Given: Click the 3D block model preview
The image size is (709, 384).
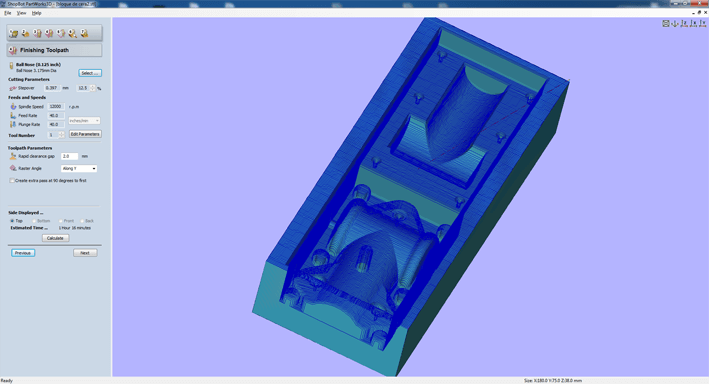Looking at the screenshot, I should pyautogui.click(x=410, y=197).
